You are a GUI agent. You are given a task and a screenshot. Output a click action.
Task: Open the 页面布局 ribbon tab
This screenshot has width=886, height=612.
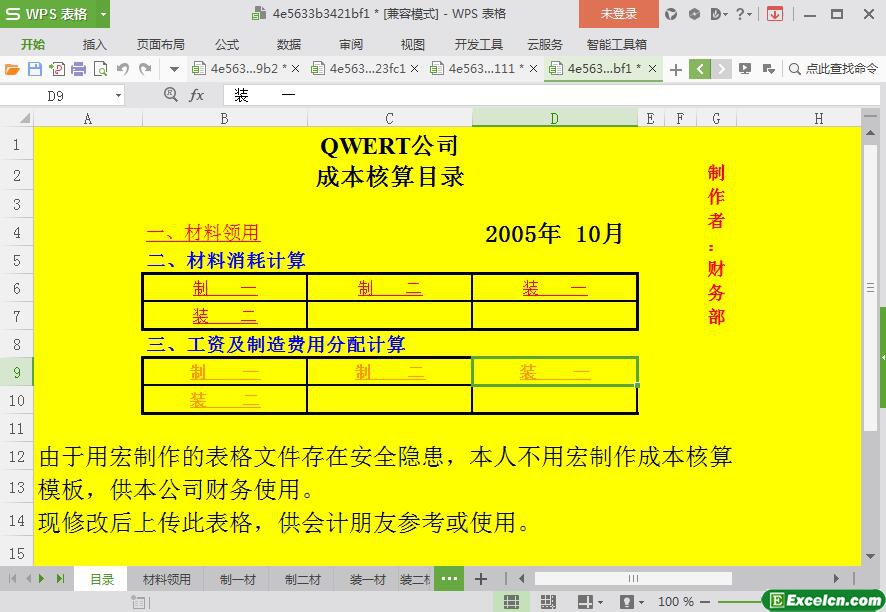click(x=160, y=45)
